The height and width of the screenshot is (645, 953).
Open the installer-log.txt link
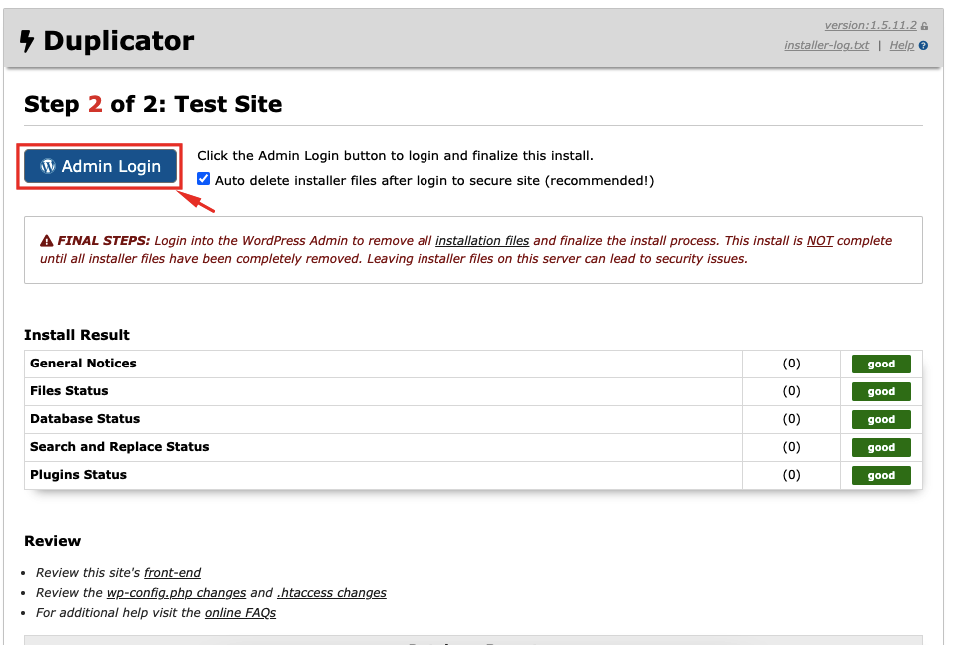point(827,46)
